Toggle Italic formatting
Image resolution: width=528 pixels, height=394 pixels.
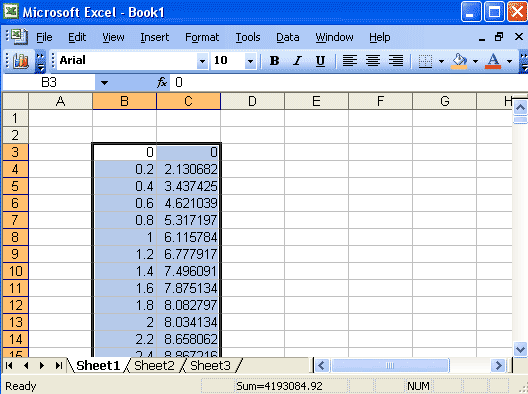click(297, 61)
